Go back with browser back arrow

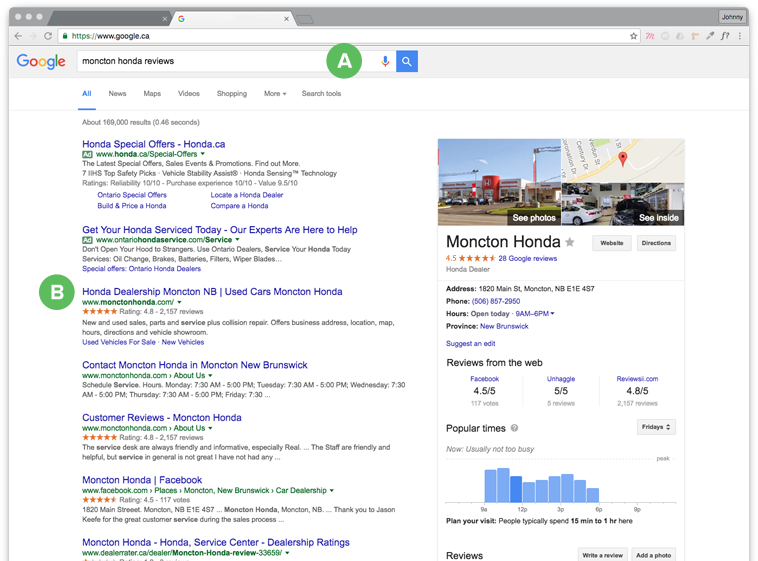coord(18,36)
